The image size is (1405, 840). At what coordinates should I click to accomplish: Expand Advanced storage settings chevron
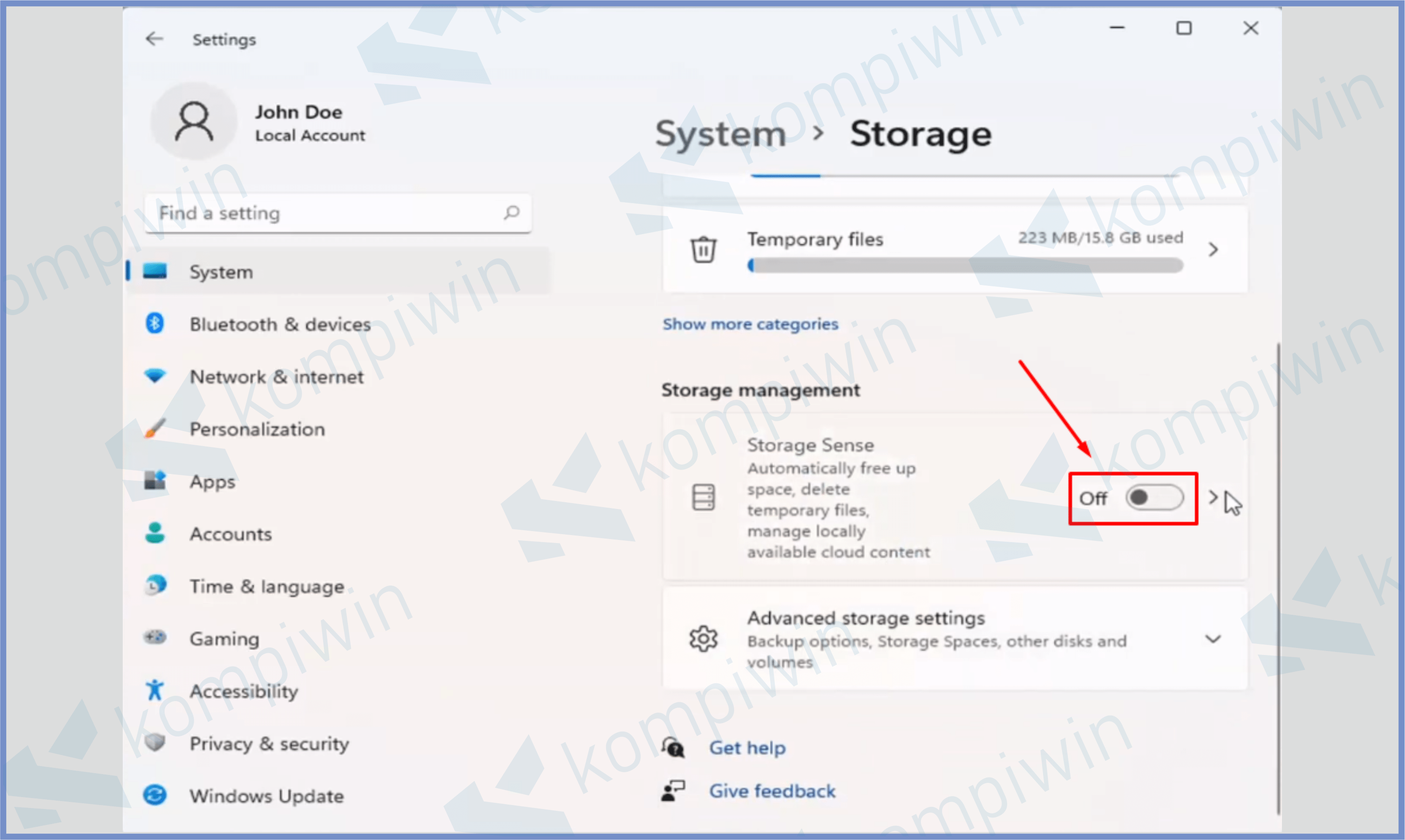pos(1213,639)
